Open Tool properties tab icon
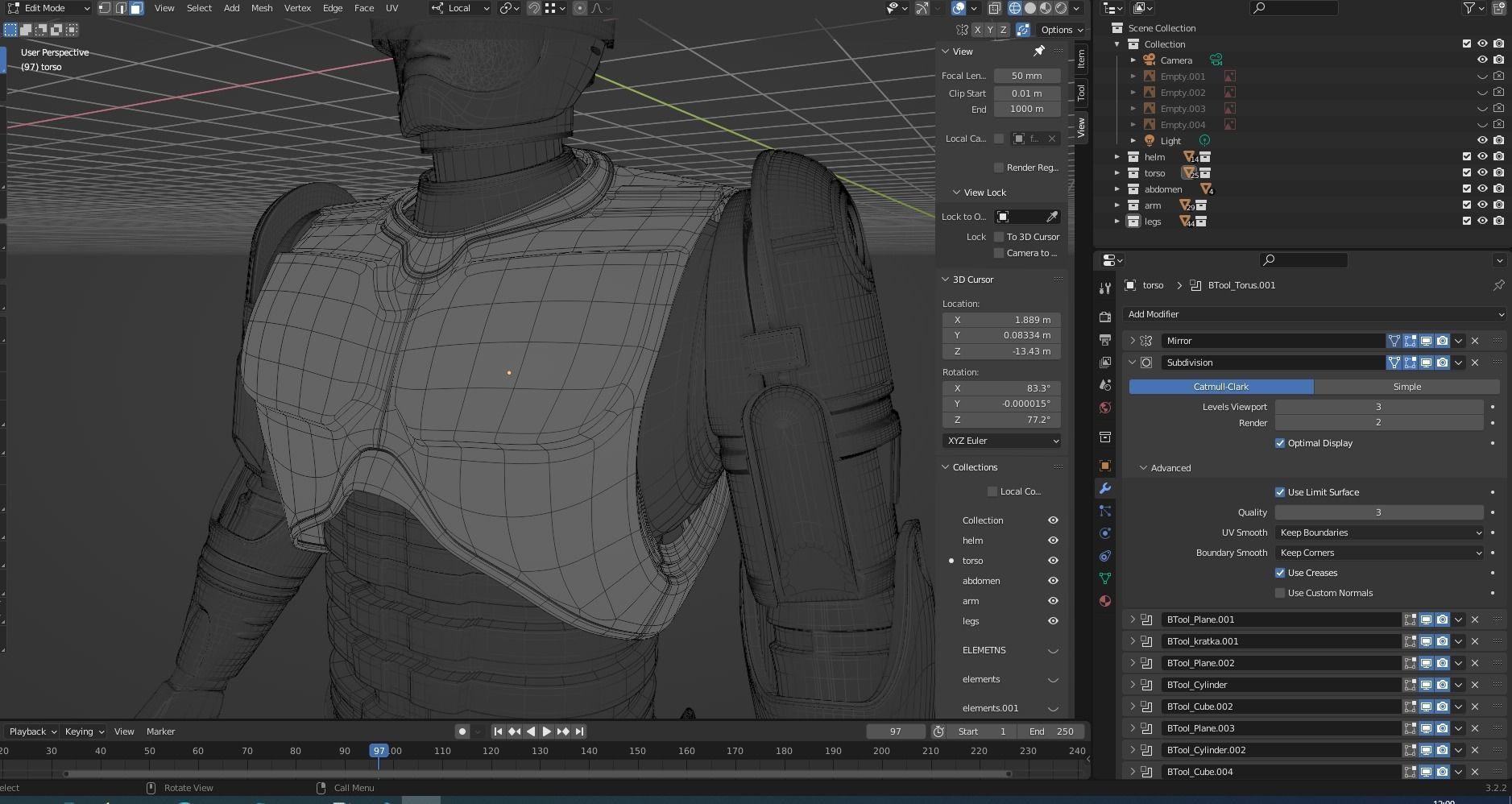Viewport: 1512px width, 804px height. [1105, 288]
